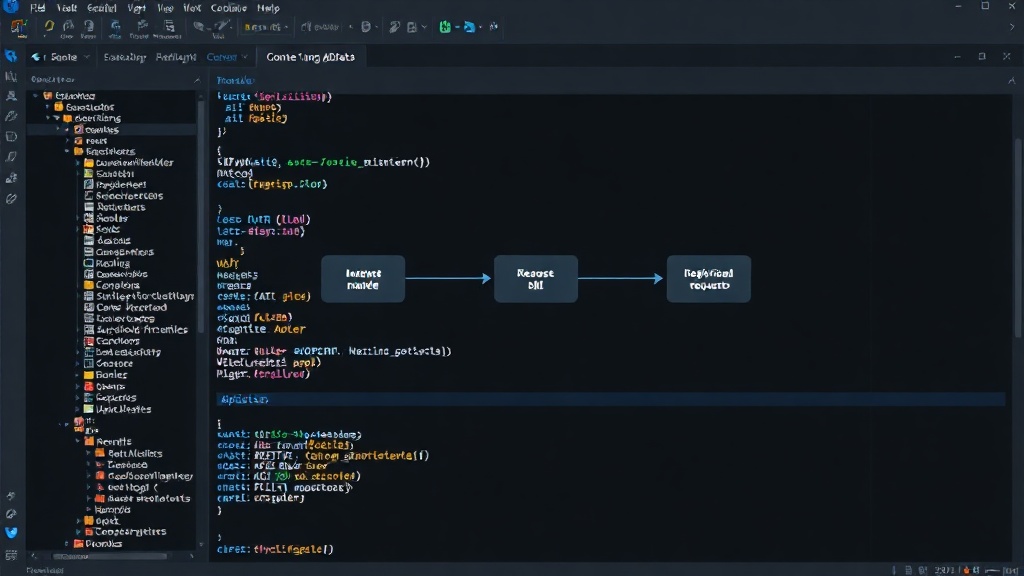1024x576 pixels.
Task: Open the blue-highlighted tab with dropdown chevron
Action: [x=227, y=57]
